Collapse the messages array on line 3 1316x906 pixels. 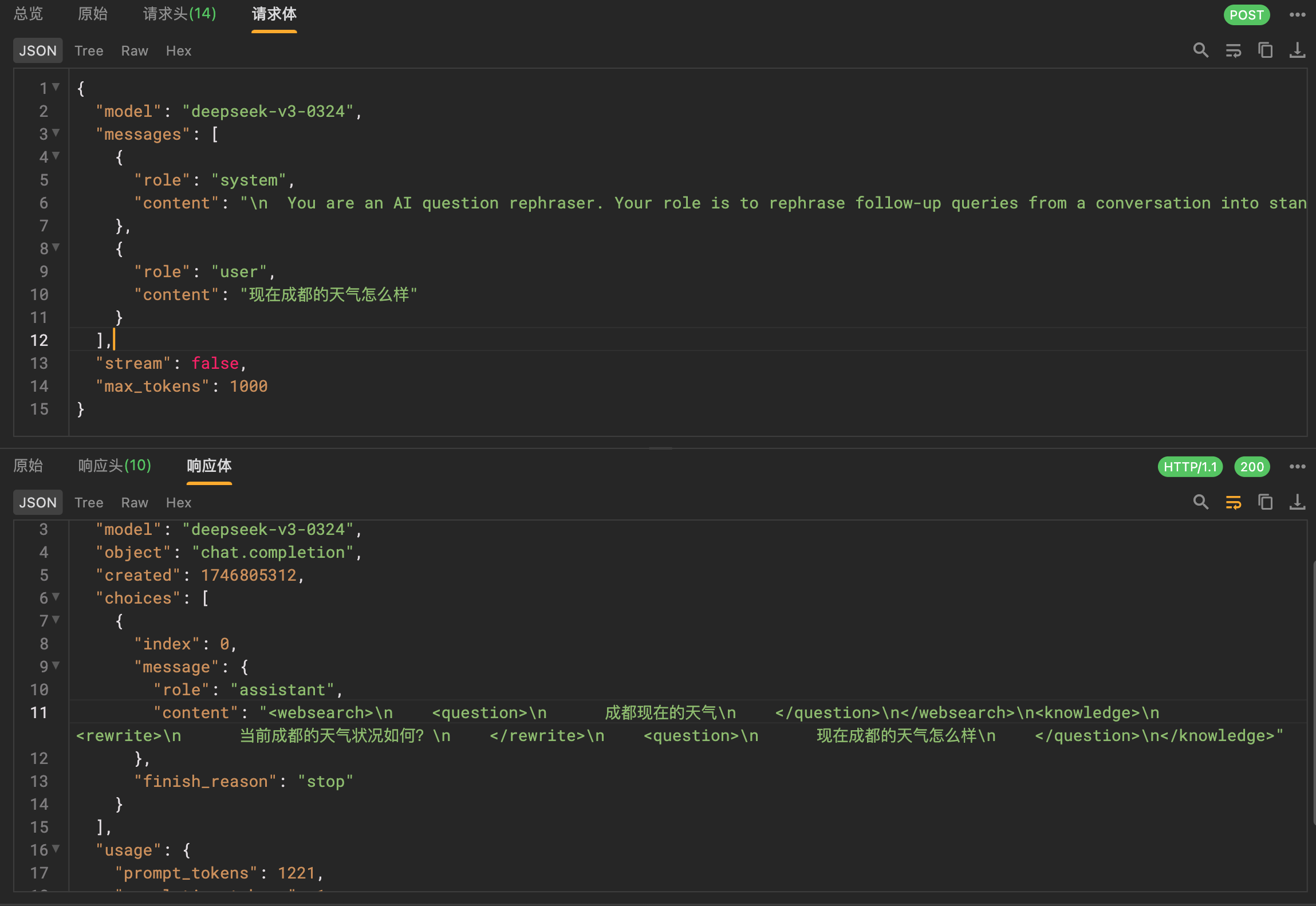(x=56, y=133)
